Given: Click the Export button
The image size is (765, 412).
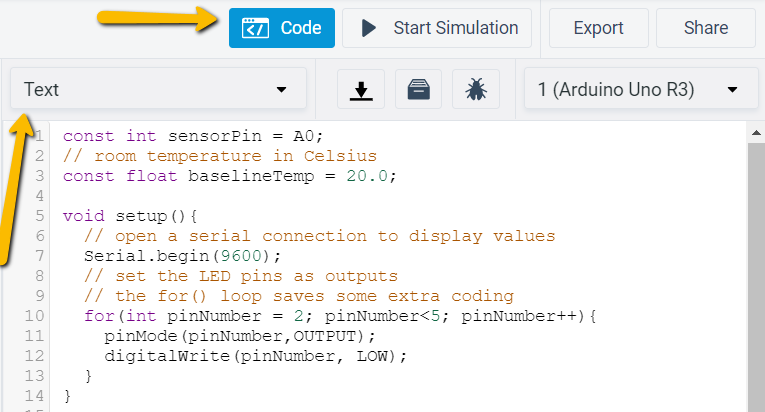Looking at the screenshot, I should point(598,28).
